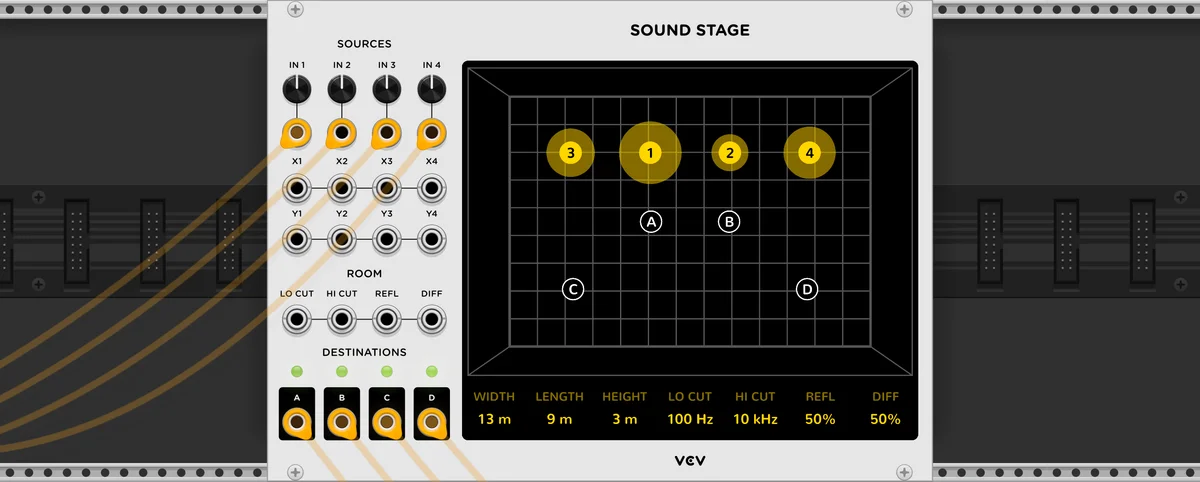Click the Y4 CV input jack

(x=432, y=239)
